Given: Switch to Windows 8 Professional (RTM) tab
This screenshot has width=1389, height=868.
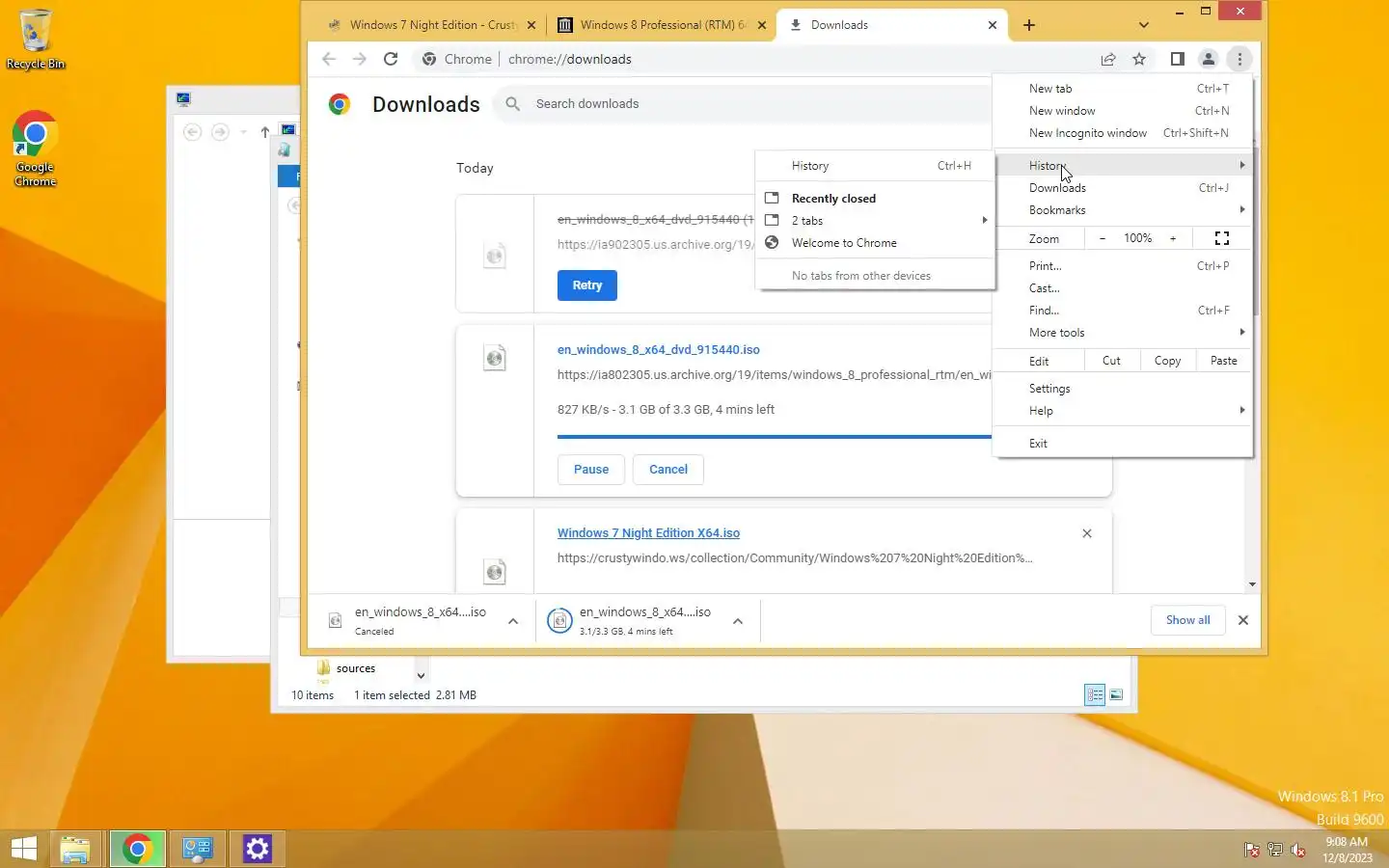Looking at the screenshot, I should (x=661, y=25).
